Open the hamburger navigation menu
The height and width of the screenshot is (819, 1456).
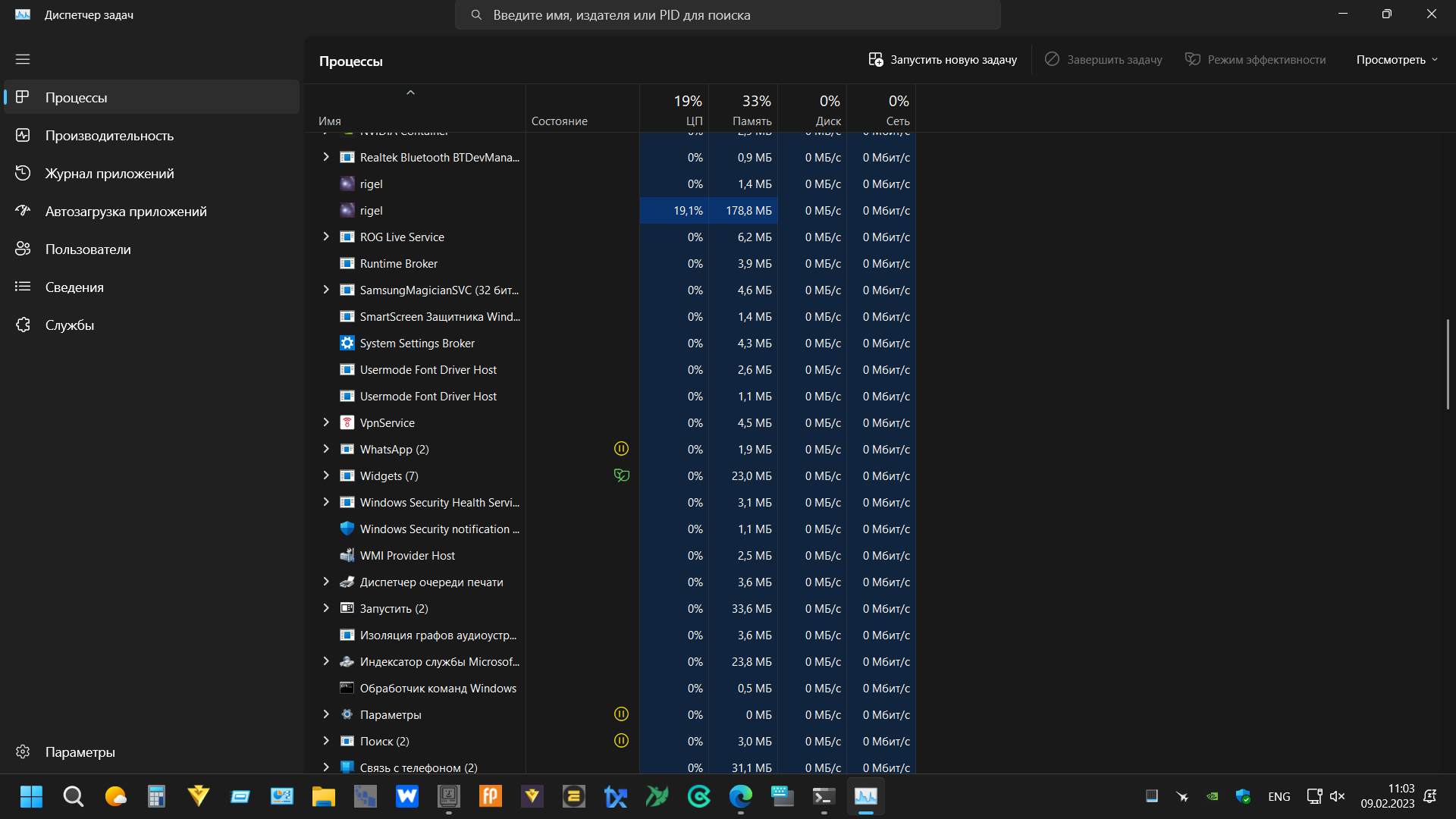23,59
